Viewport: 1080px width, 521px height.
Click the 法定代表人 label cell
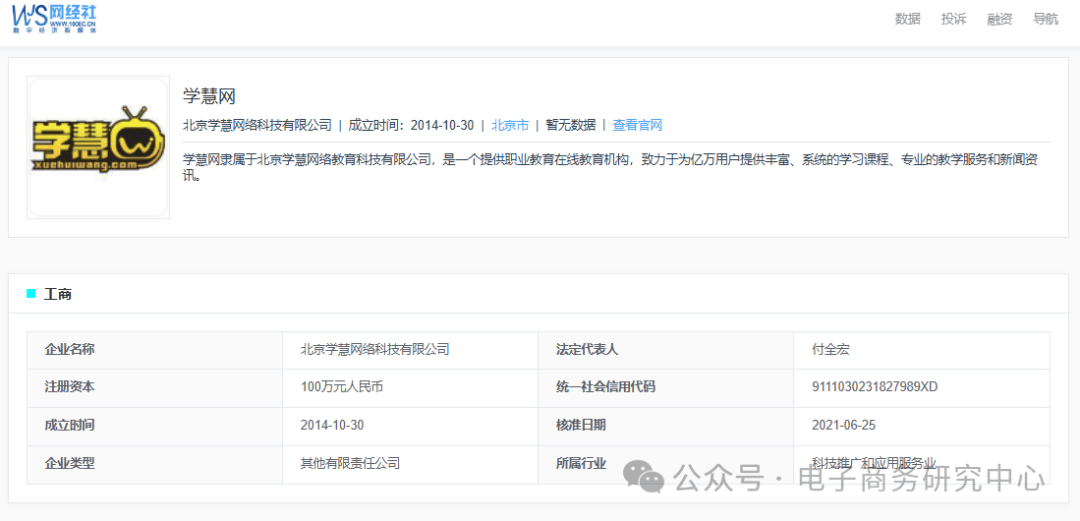click(666, 350)
